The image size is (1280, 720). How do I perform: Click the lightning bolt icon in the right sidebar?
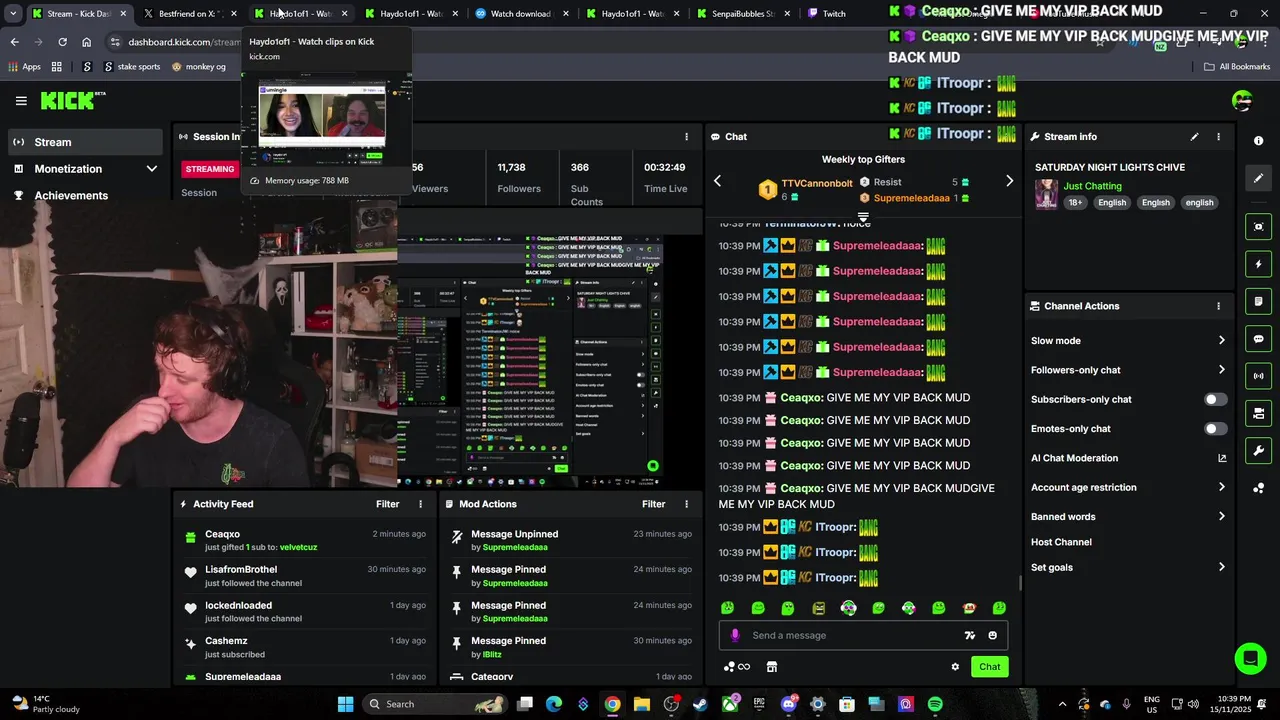click(1259, 264)
